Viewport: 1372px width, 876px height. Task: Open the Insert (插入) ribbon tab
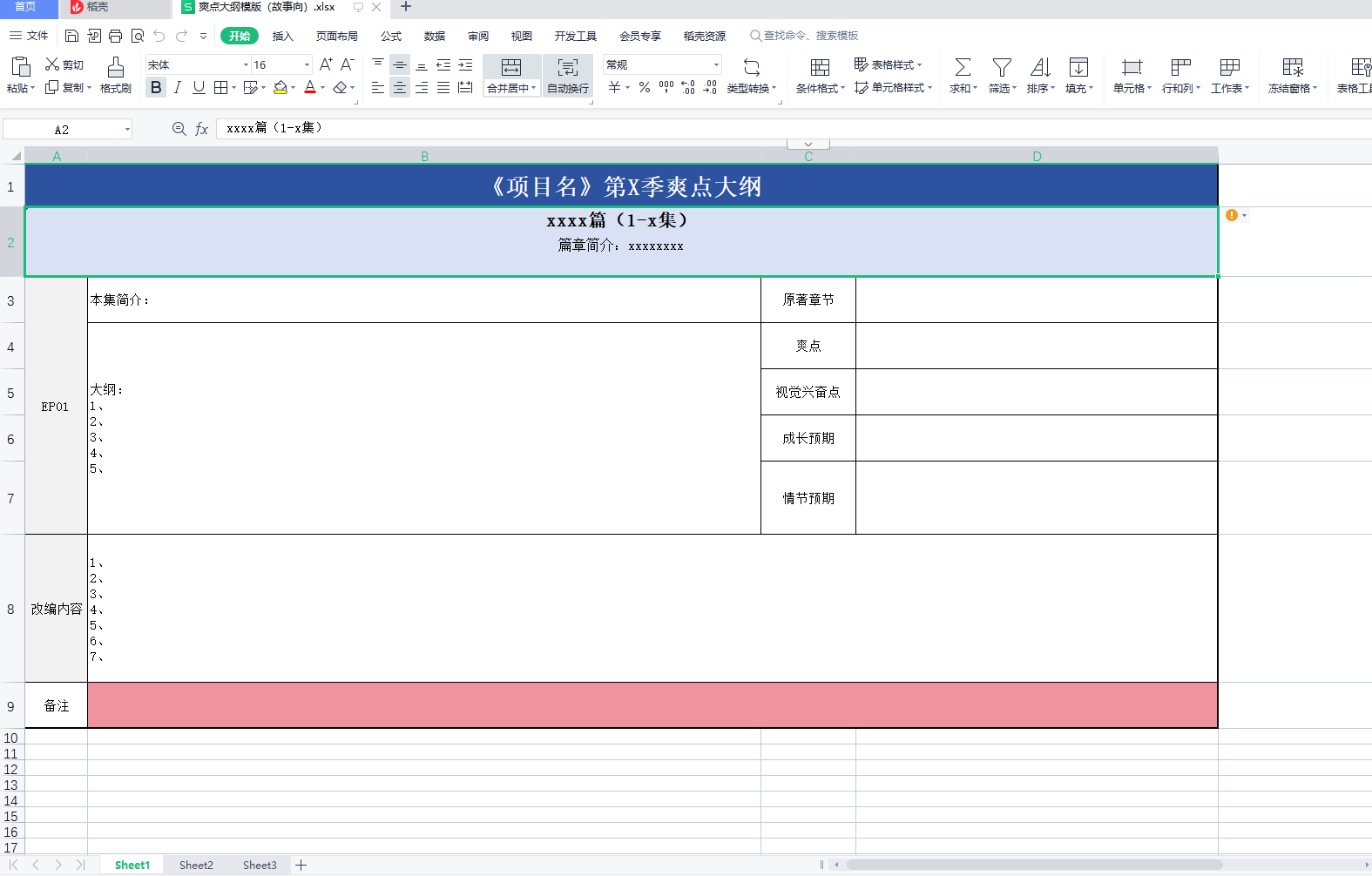coord(282,36)
